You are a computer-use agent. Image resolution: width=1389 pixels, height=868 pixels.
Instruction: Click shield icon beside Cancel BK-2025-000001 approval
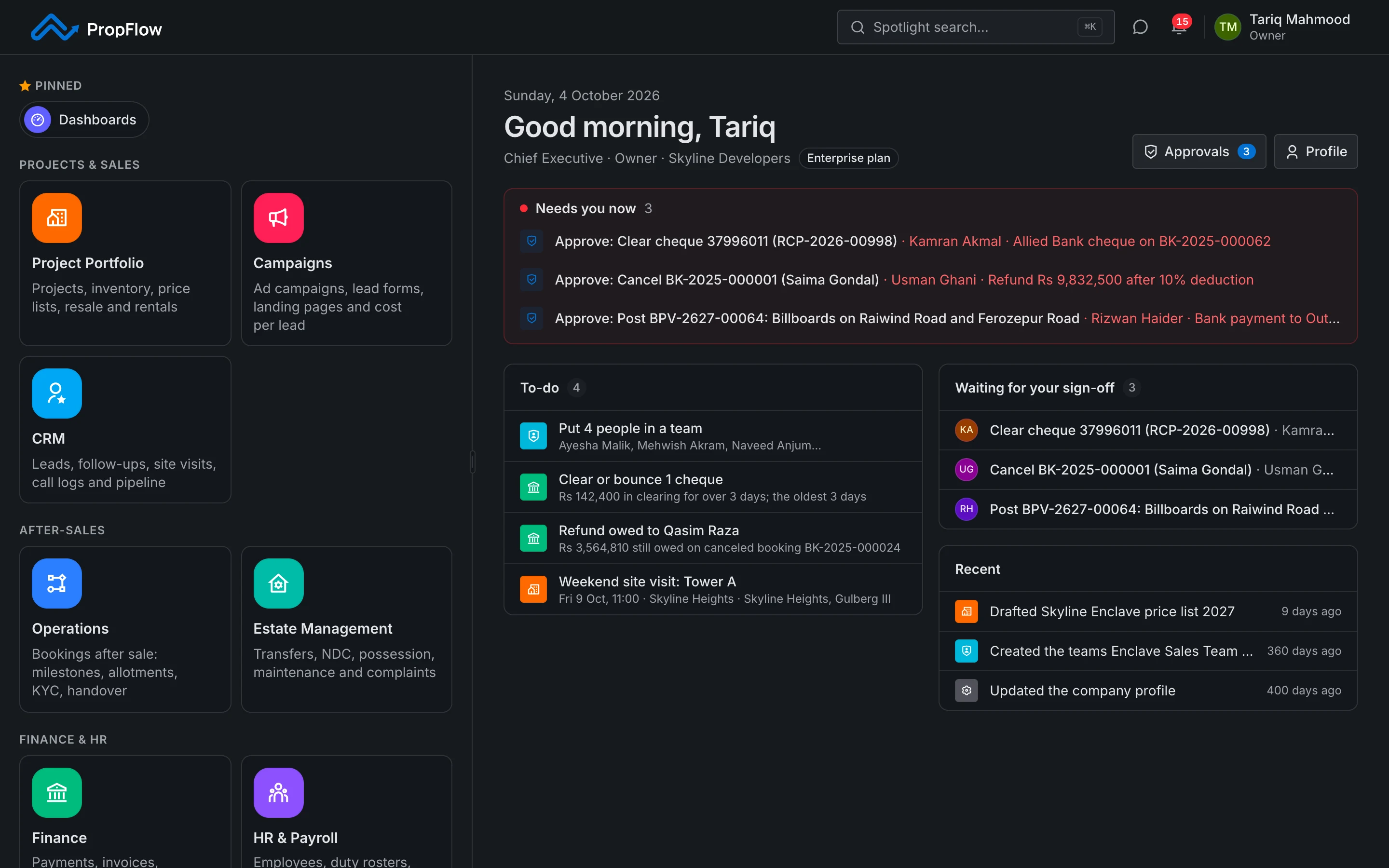pyautogui.click(x=531, y=280)
